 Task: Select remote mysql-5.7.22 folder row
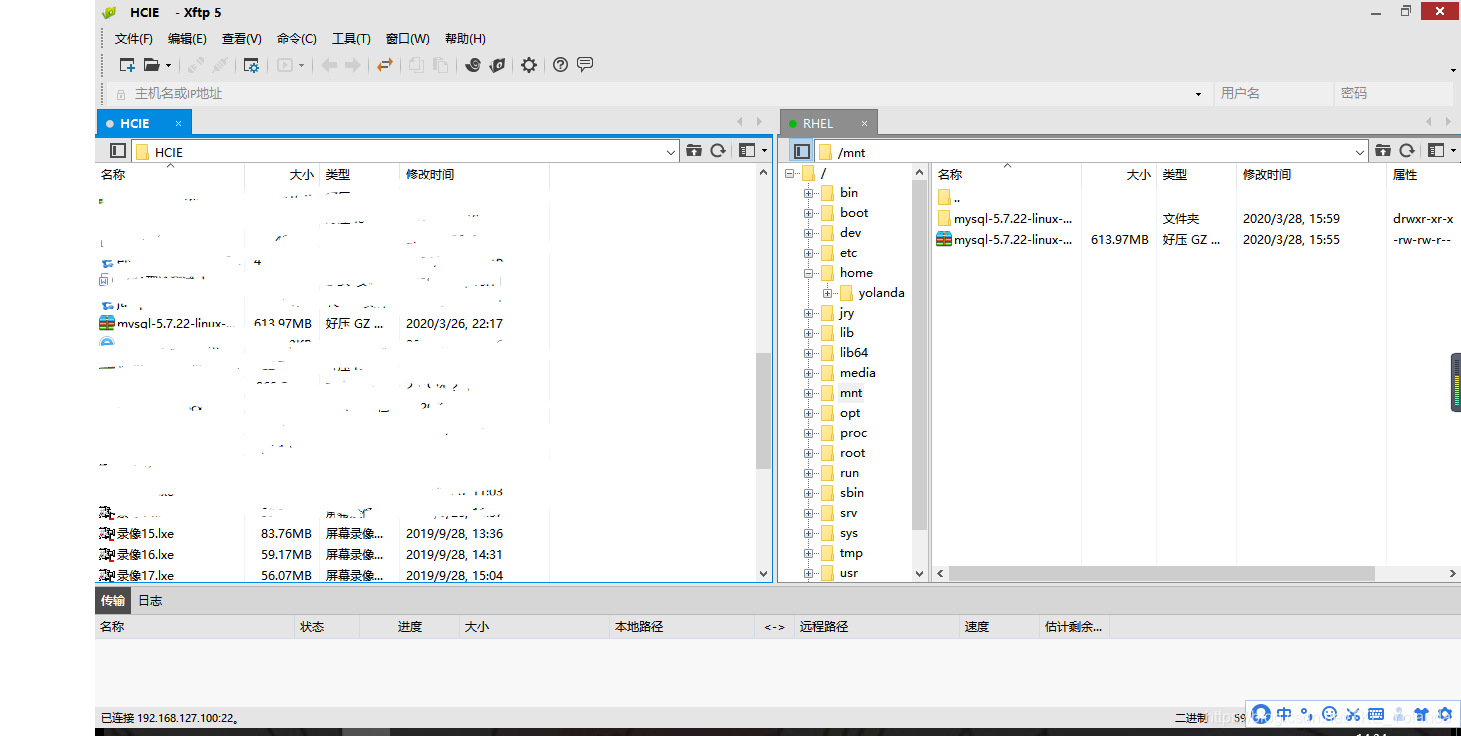[x=1195, y=219]
